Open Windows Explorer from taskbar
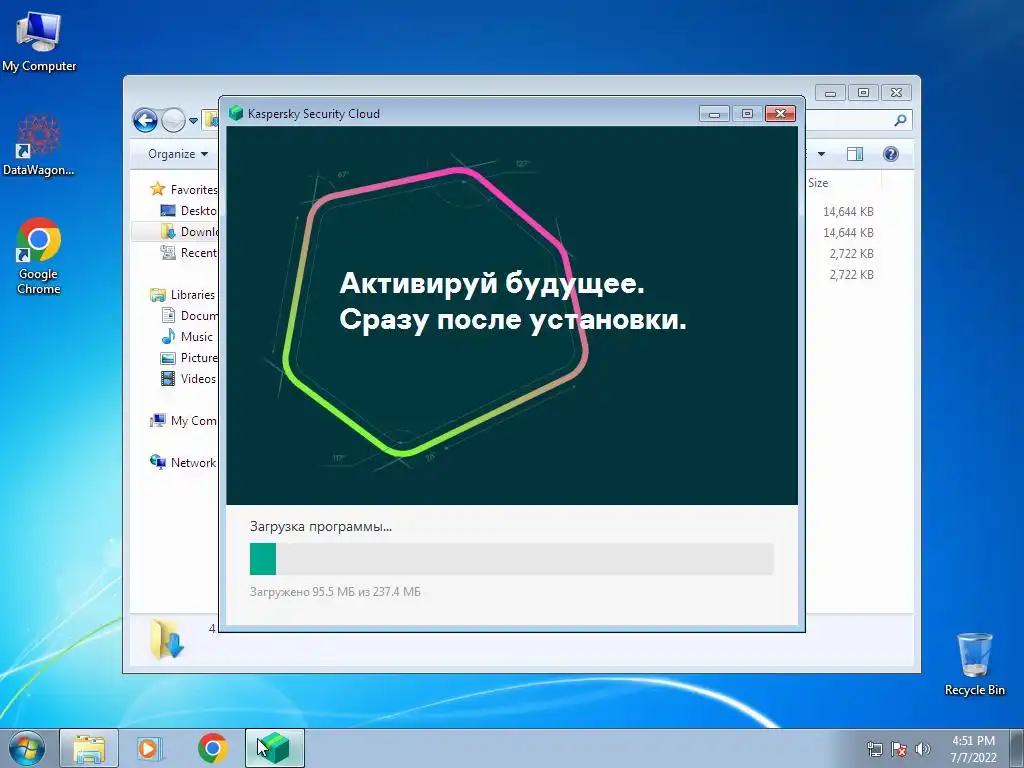 click(x=89, y=748)
